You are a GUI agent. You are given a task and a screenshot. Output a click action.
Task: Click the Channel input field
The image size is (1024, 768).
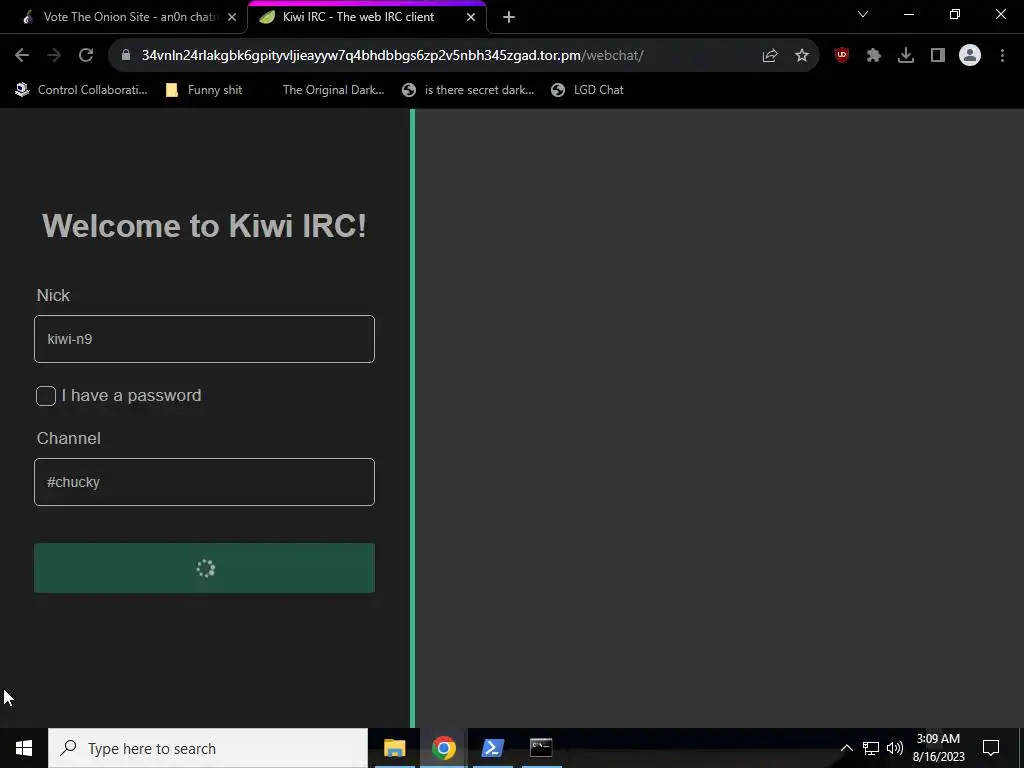coord(204,482)
